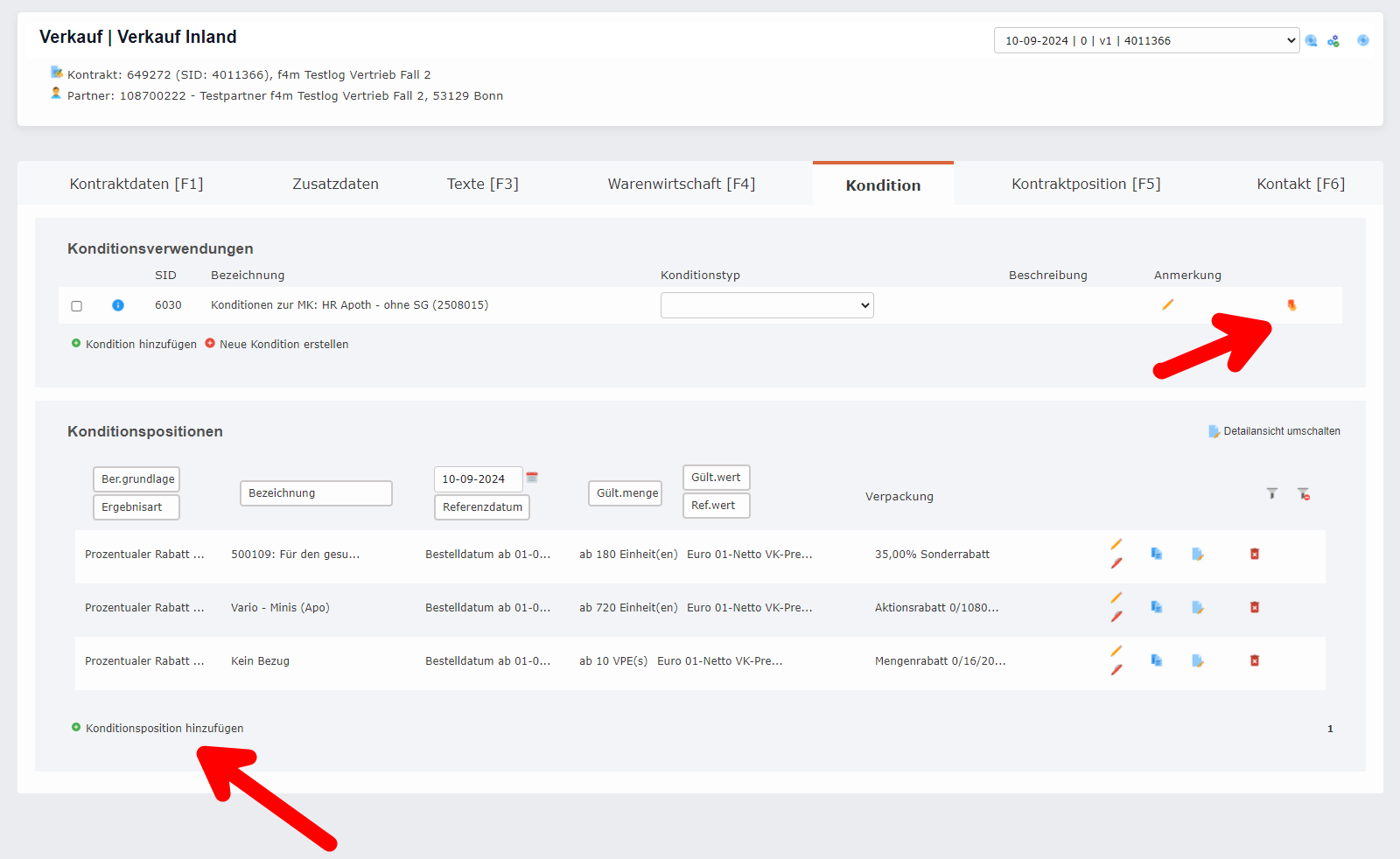1400x859 pixels.
Task: Click gears icon with green checkmark in header
Action: [x=1333, y=41]
